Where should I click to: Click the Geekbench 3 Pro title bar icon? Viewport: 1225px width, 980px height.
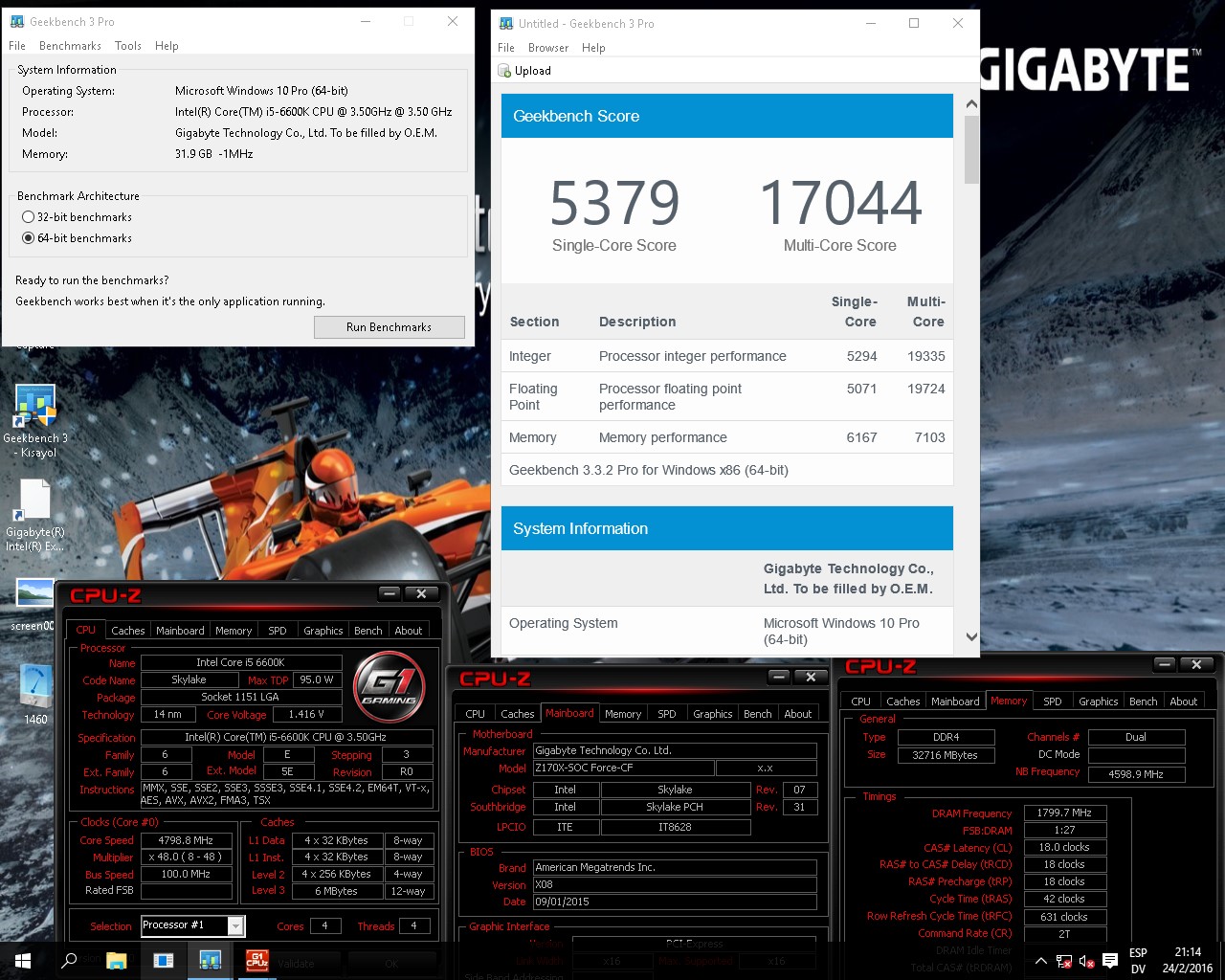(16, 21)
